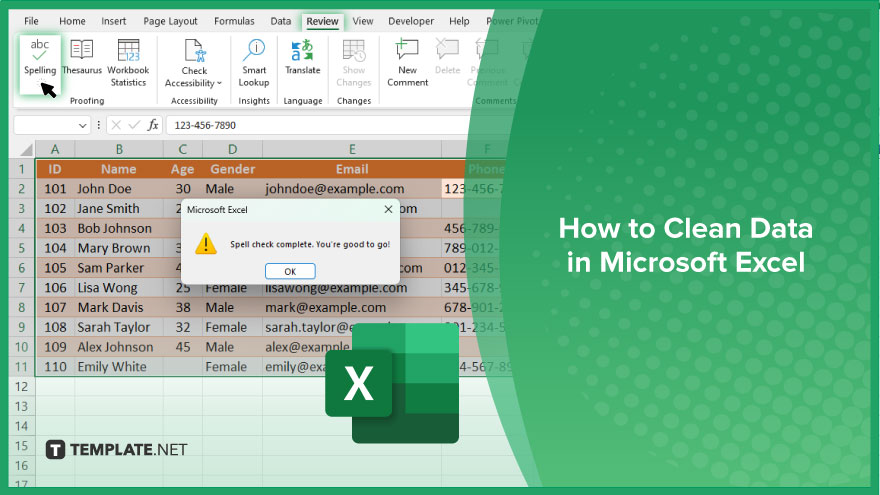Viewport: 880px width, 495px height.
Task: Click the Select All corner triangle
Action: coord(25,150)
